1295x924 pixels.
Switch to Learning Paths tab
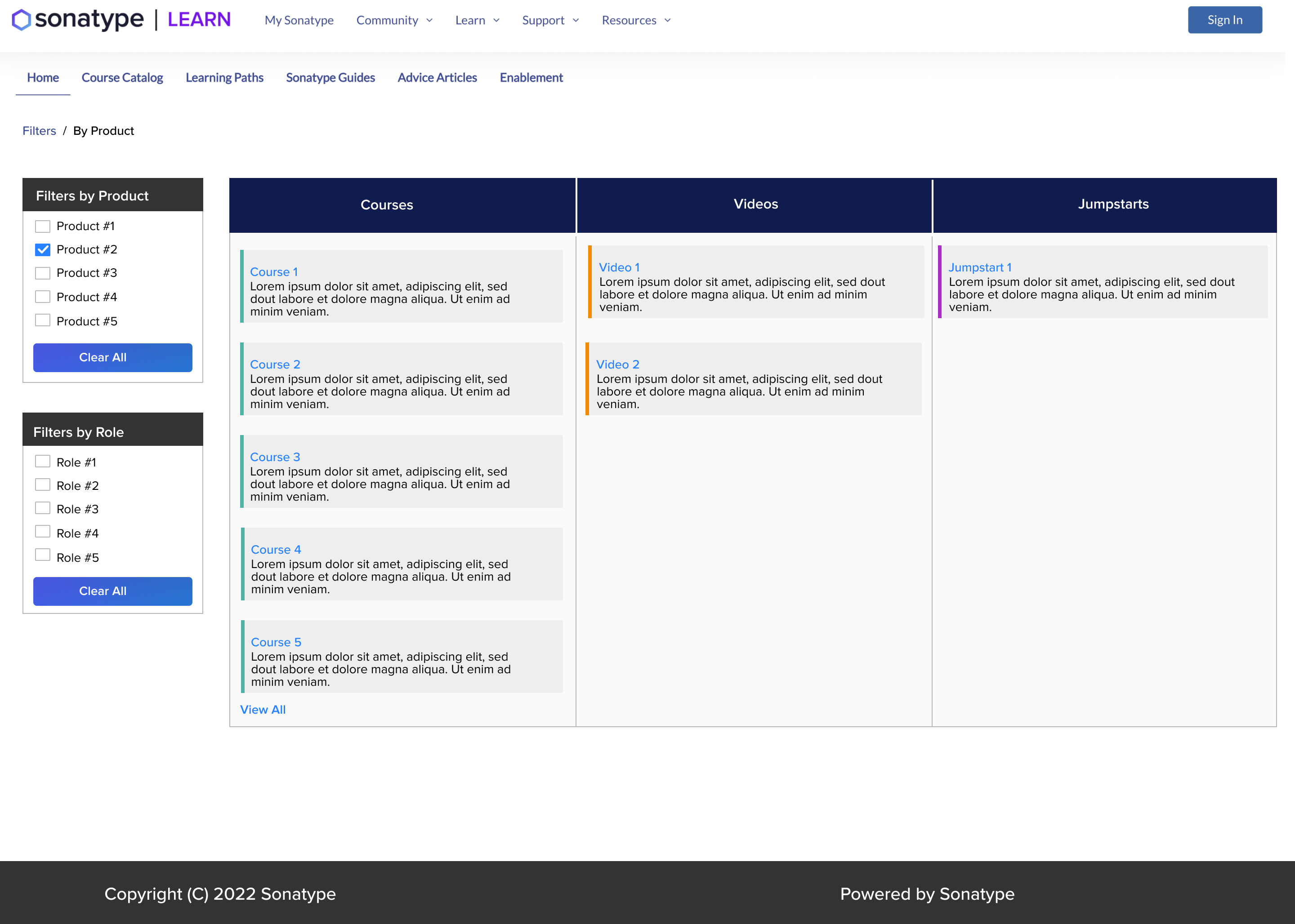[224, 77]
